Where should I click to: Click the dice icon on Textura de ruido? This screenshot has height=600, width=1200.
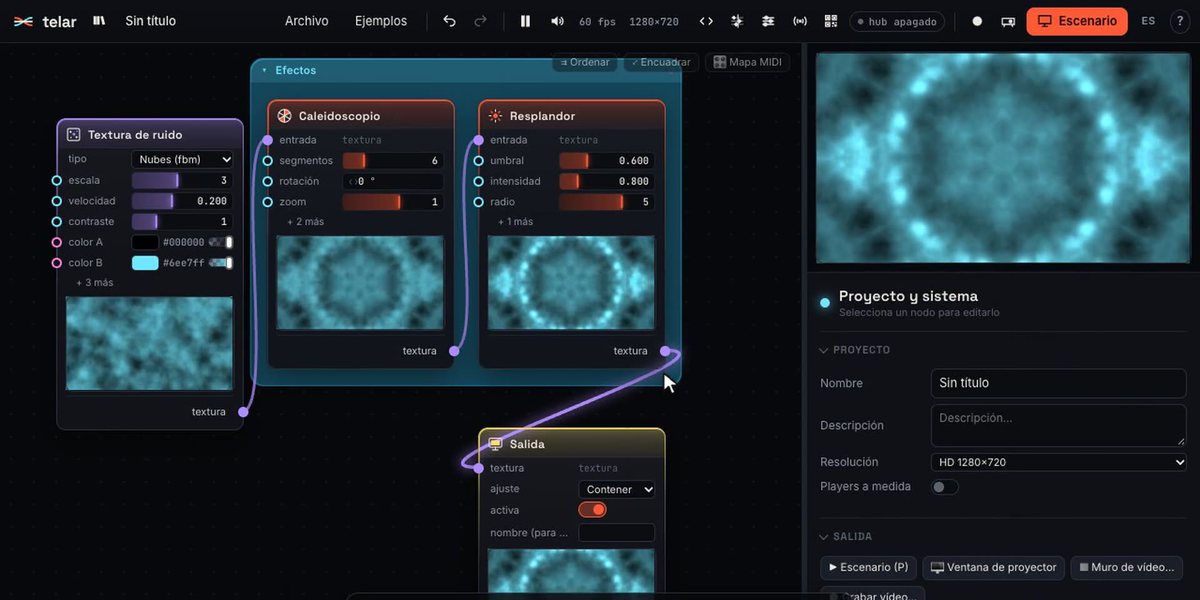pyautogui.click(x=73, y=135)
